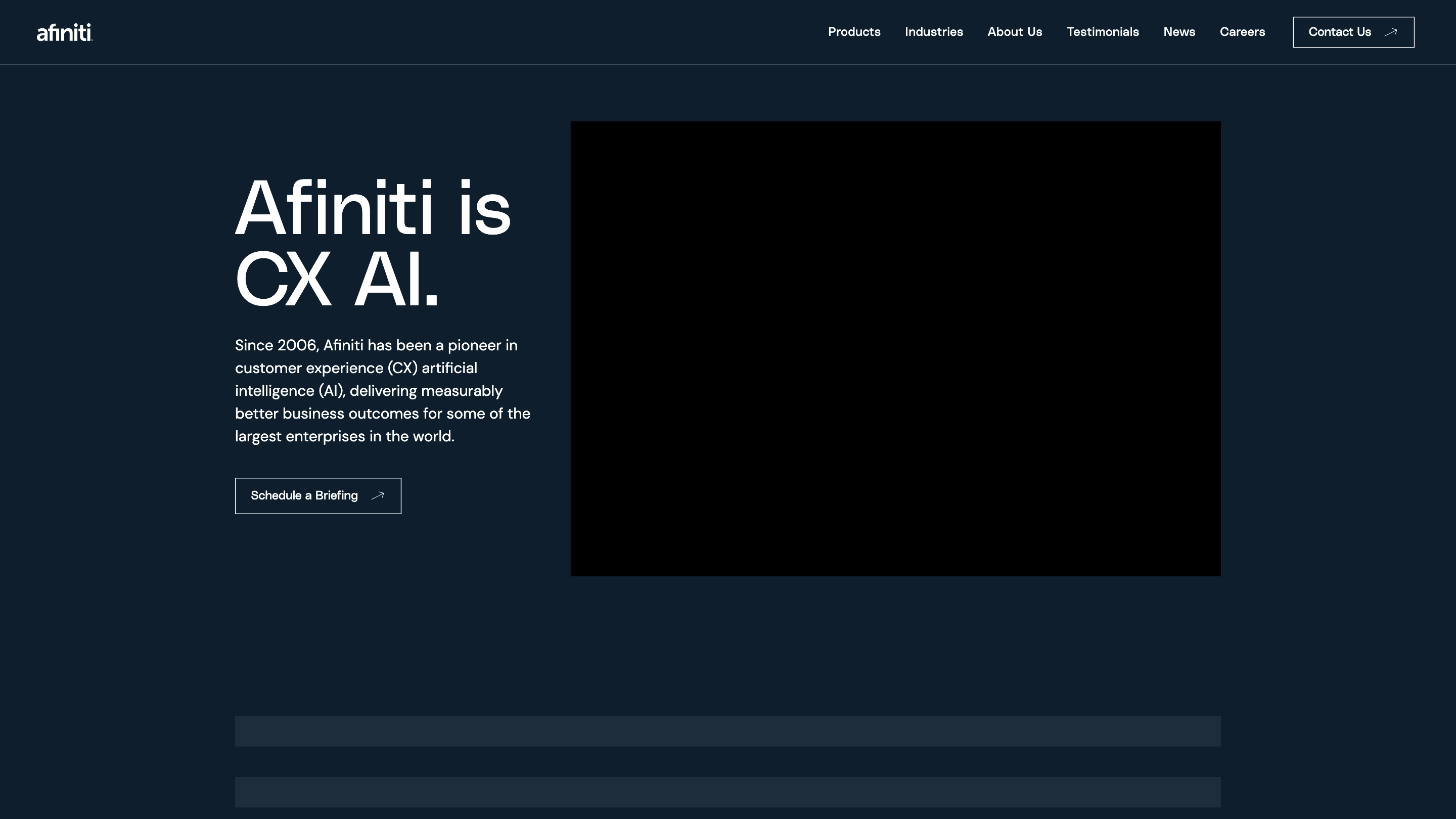
Task: Click the Schedule a Briefing button
Action: (x=317, y=495)
